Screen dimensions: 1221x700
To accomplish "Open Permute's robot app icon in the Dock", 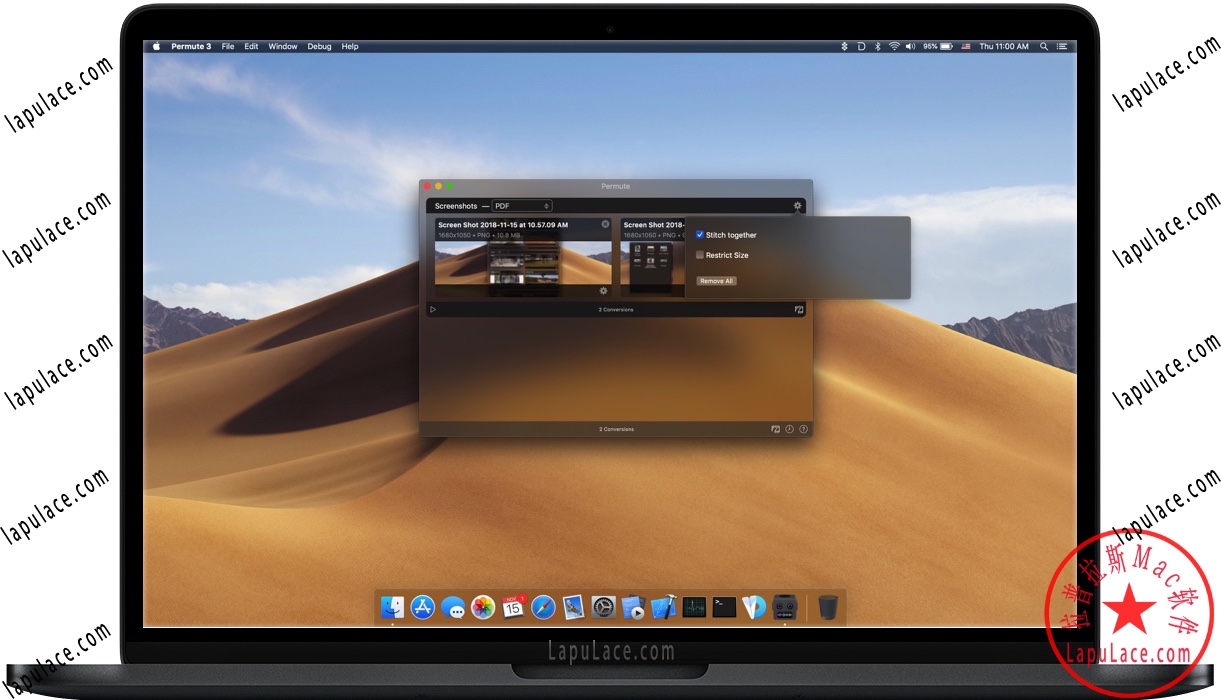I will coord(783,607).
